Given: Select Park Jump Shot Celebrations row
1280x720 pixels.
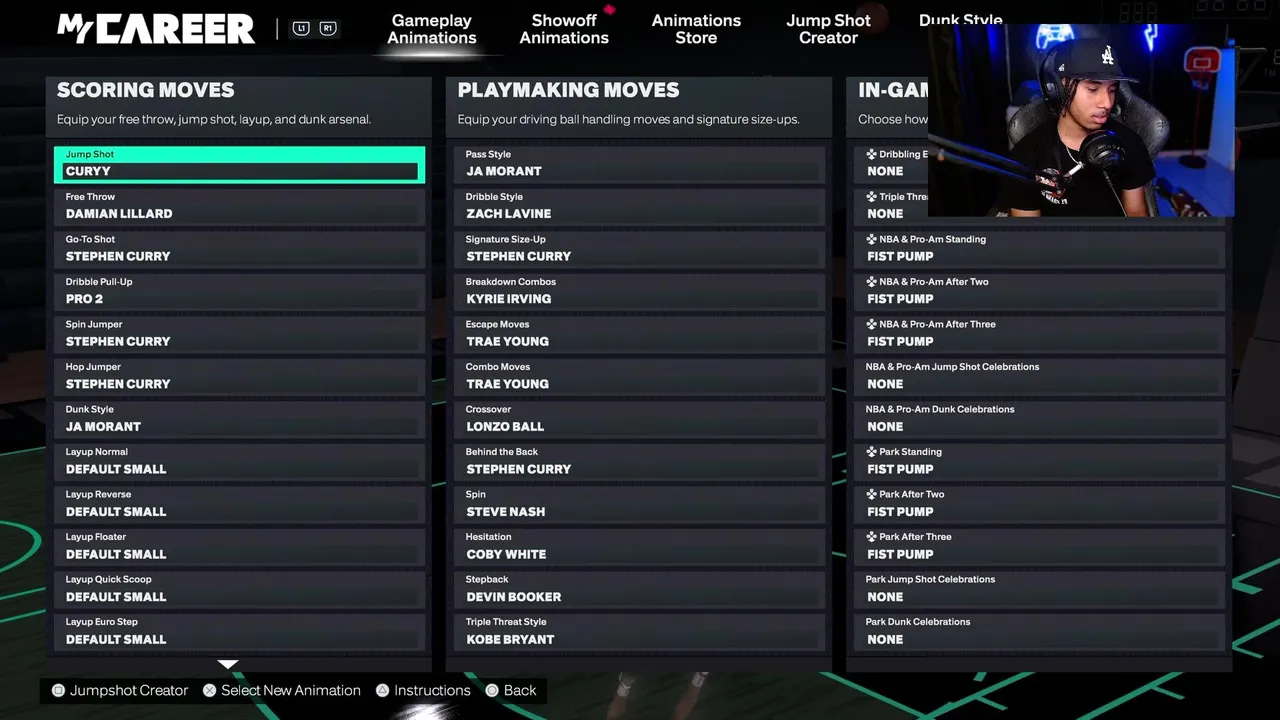Looking at the screenshot, I should [1040, 589].
